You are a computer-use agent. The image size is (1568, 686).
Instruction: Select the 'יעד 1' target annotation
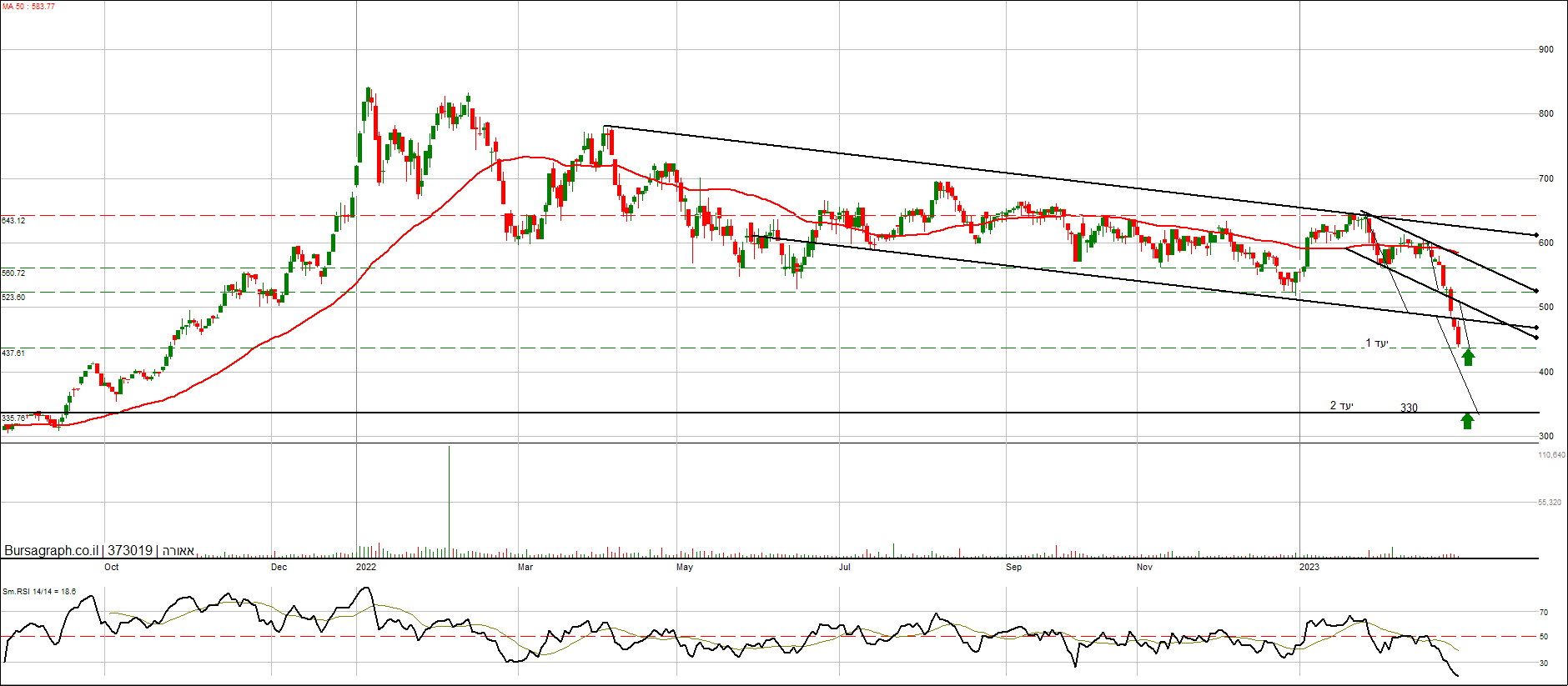[1376, 343]
